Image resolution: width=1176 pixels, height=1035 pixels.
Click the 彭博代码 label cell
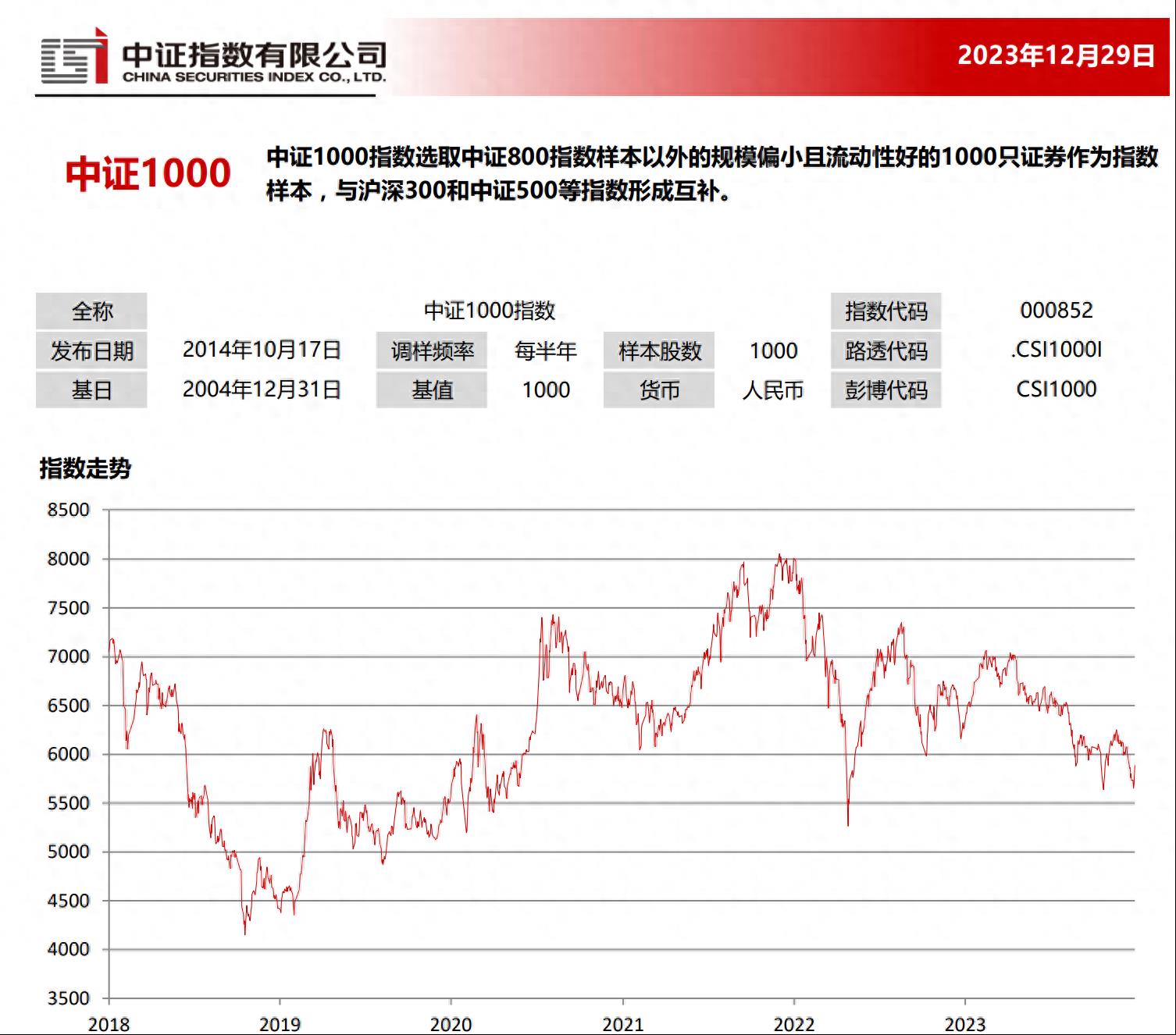886,390
